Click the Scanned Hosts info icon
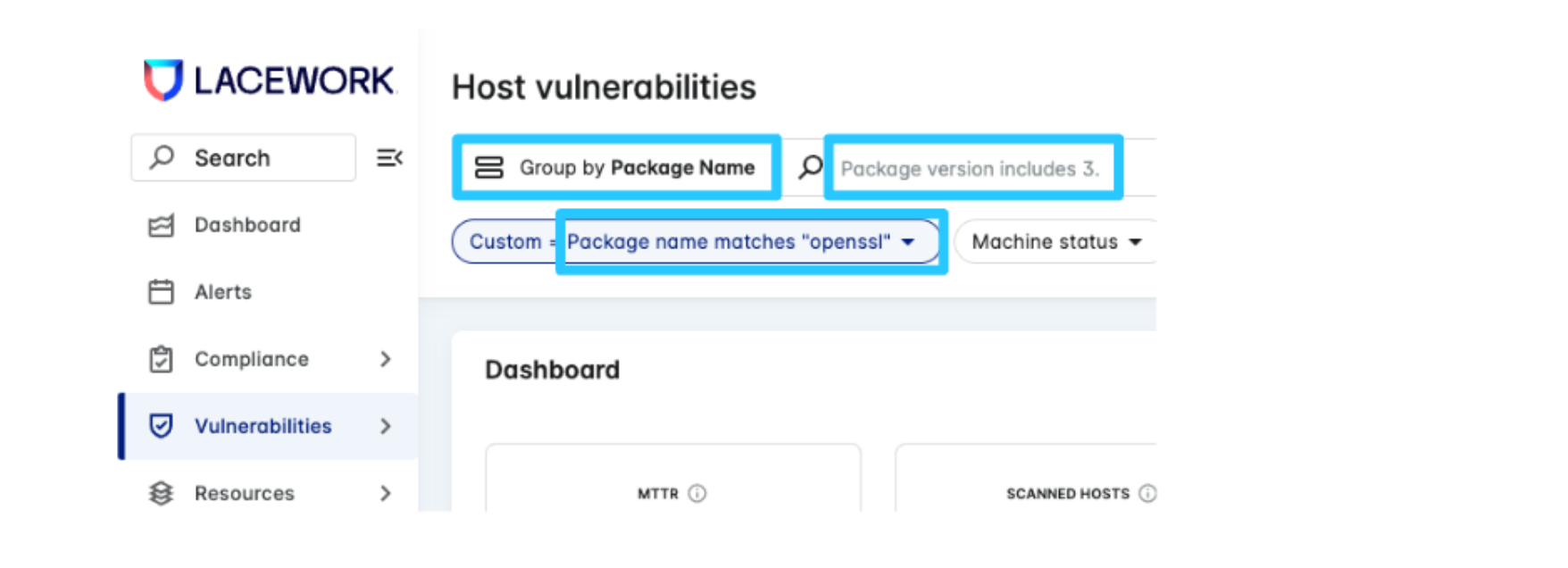 [x=1147, y=493]
